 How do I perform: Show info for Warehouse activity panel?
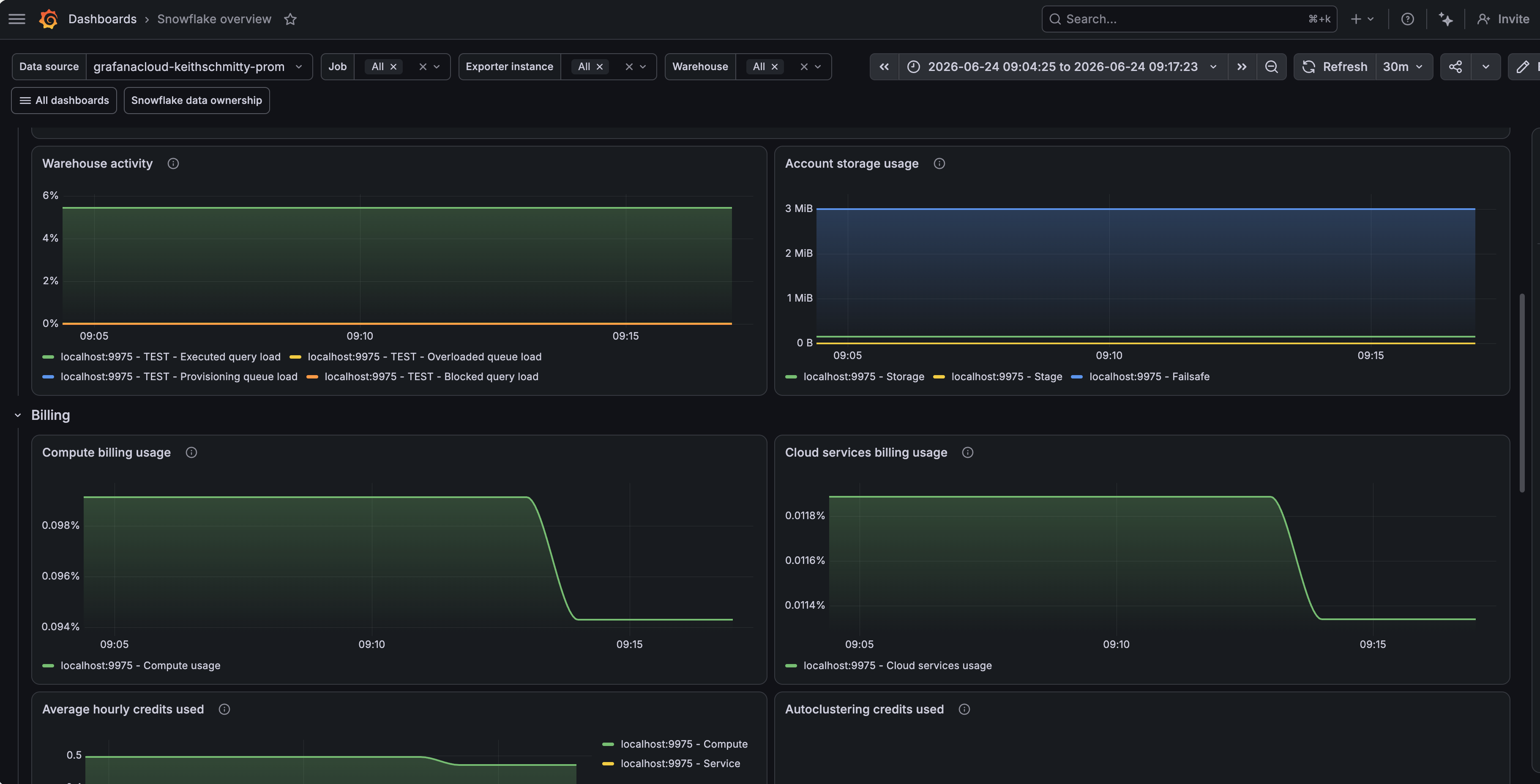pyautogui.click(x=173, y=164)
